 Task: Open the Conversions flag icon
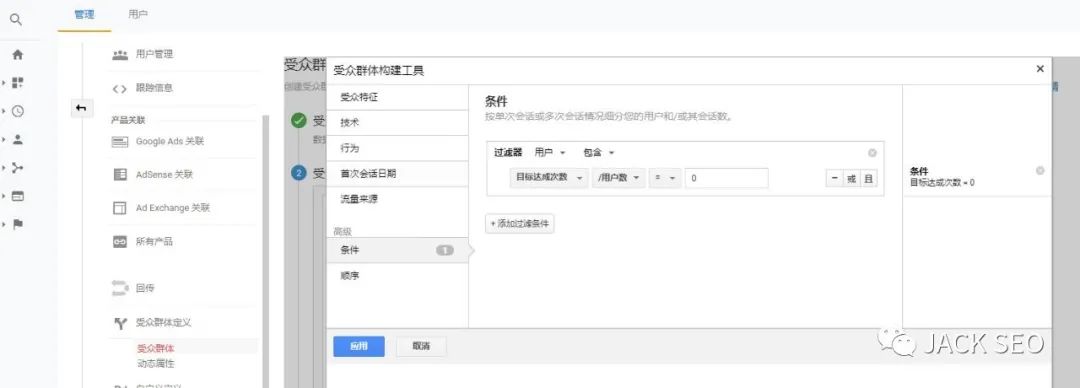18,224
